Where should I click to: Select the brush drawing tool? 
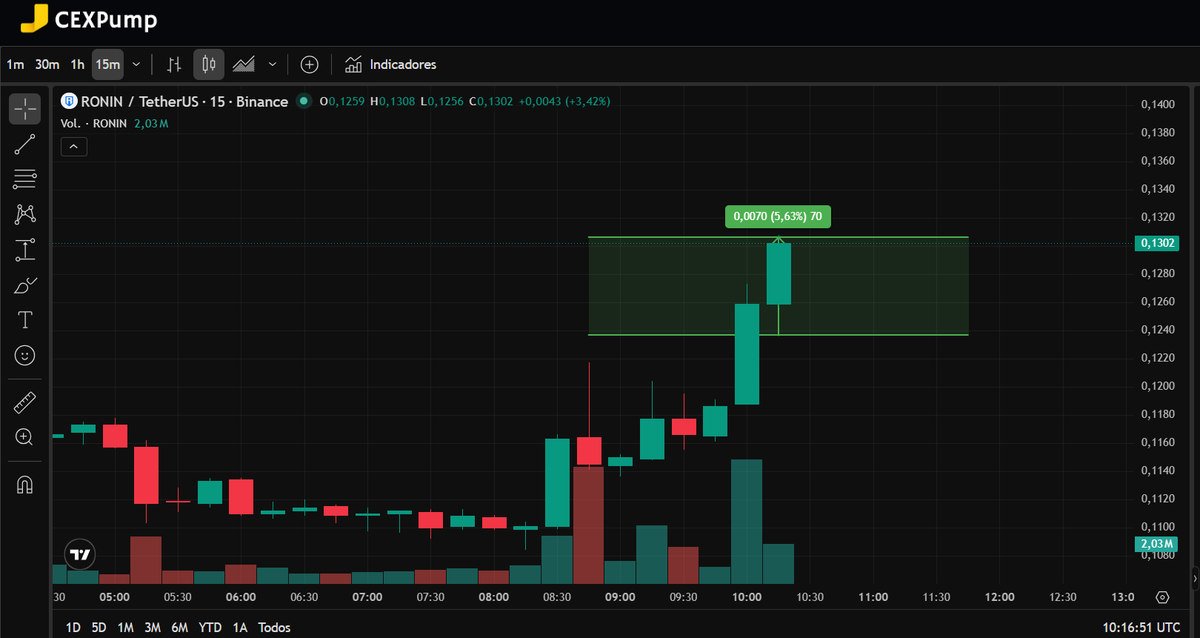[x=25, y=285]
